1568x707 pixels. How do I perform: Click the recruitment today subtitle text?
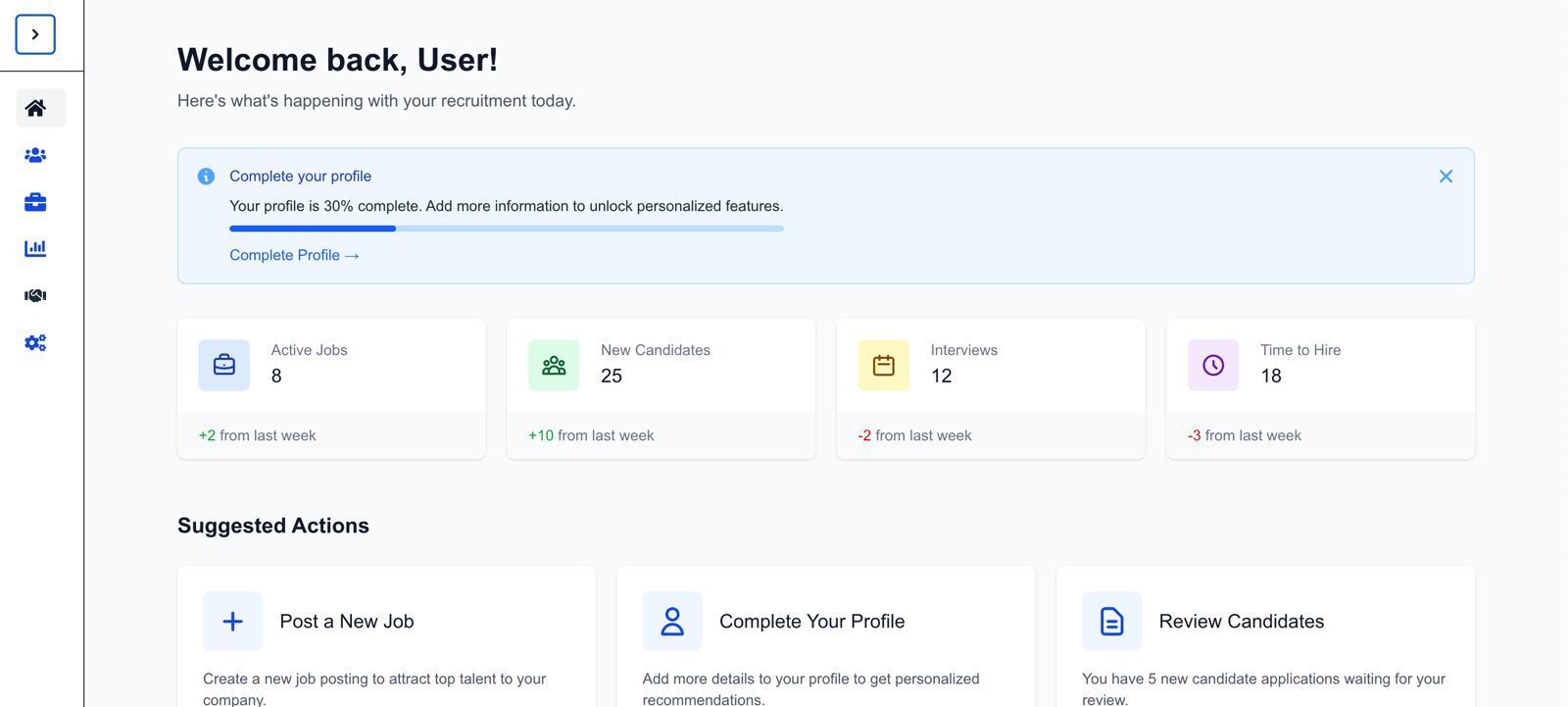coord(376,101)
